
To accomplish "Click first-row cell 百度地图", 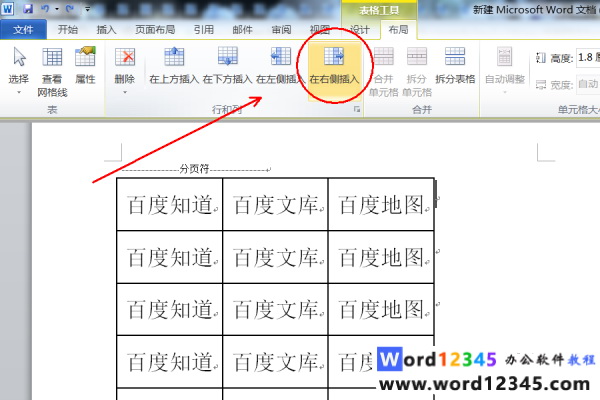I will 381,204.
